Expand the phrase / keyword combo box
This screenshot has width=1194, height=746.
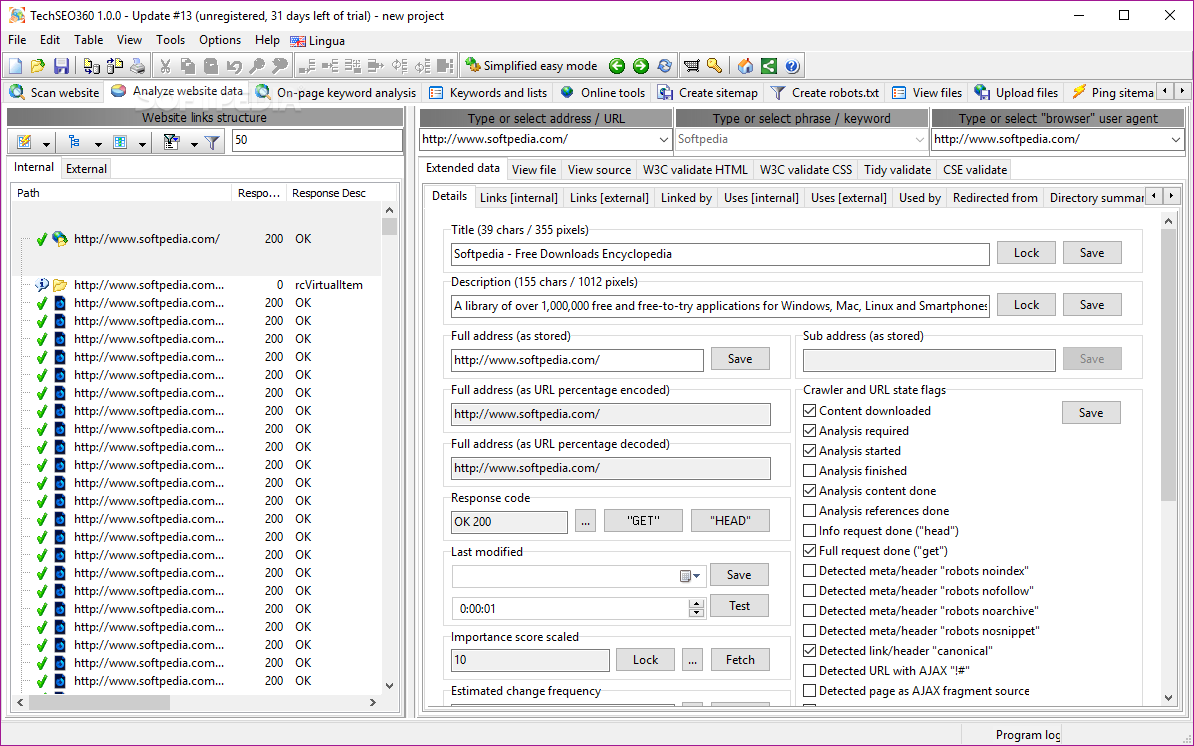tap(918, 139)
